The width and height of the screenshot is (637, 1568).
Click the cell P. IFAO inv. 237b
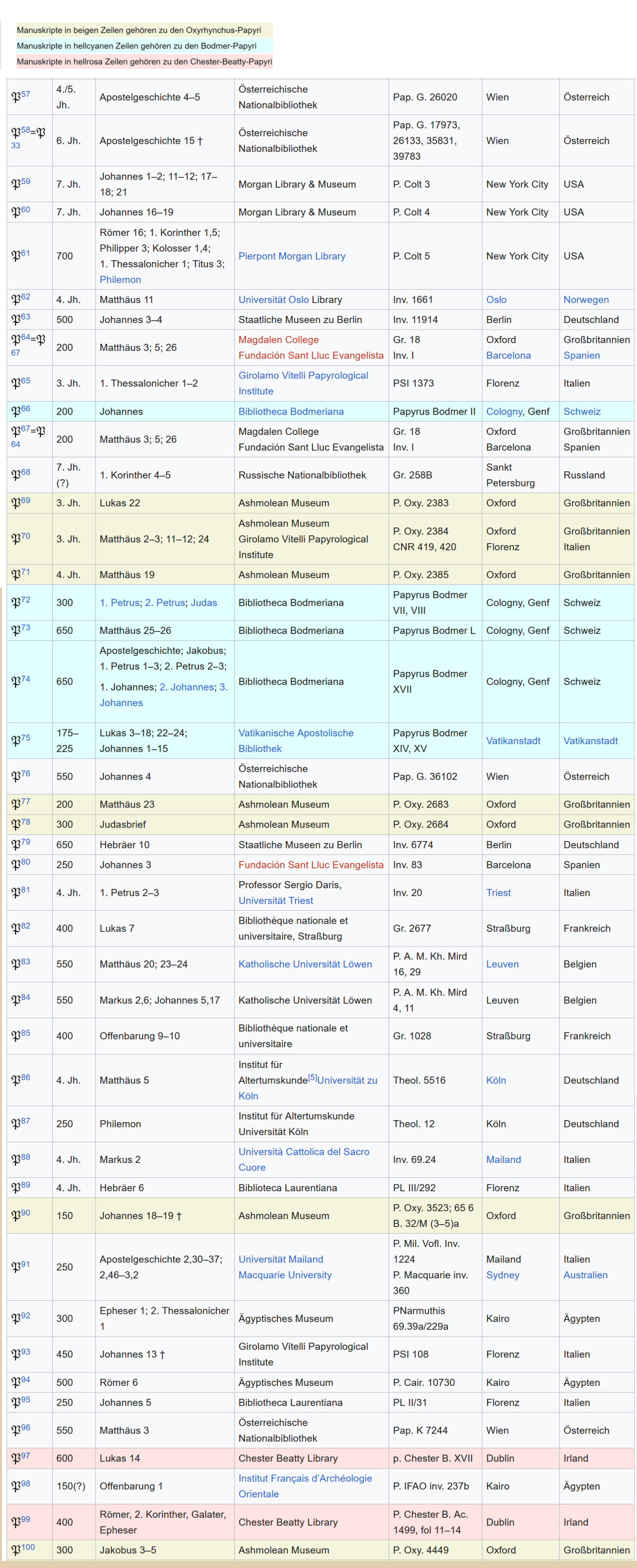click(x=430, y=1486)
